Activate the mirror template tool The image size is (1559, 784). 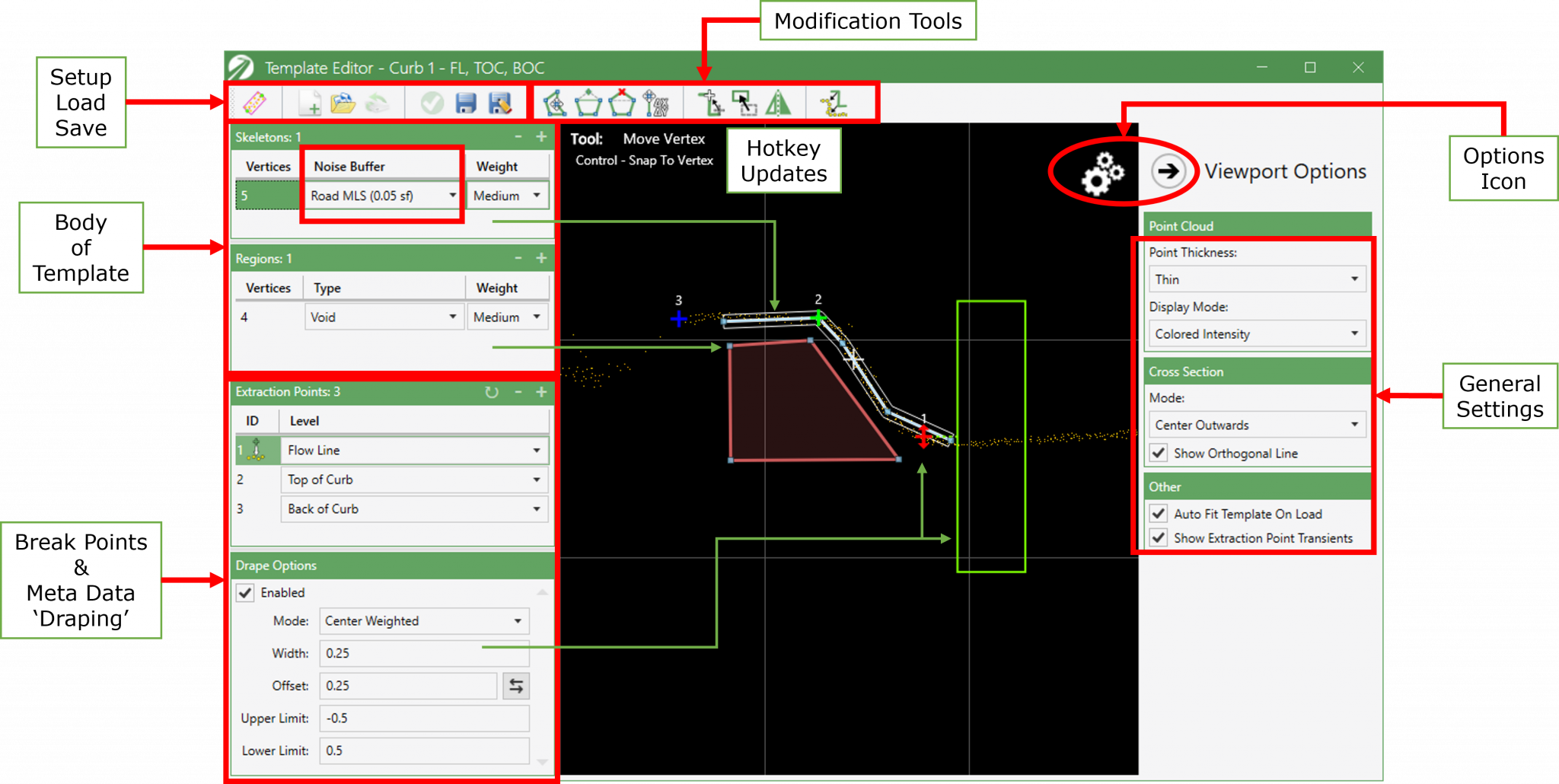[x=778, y=103]
